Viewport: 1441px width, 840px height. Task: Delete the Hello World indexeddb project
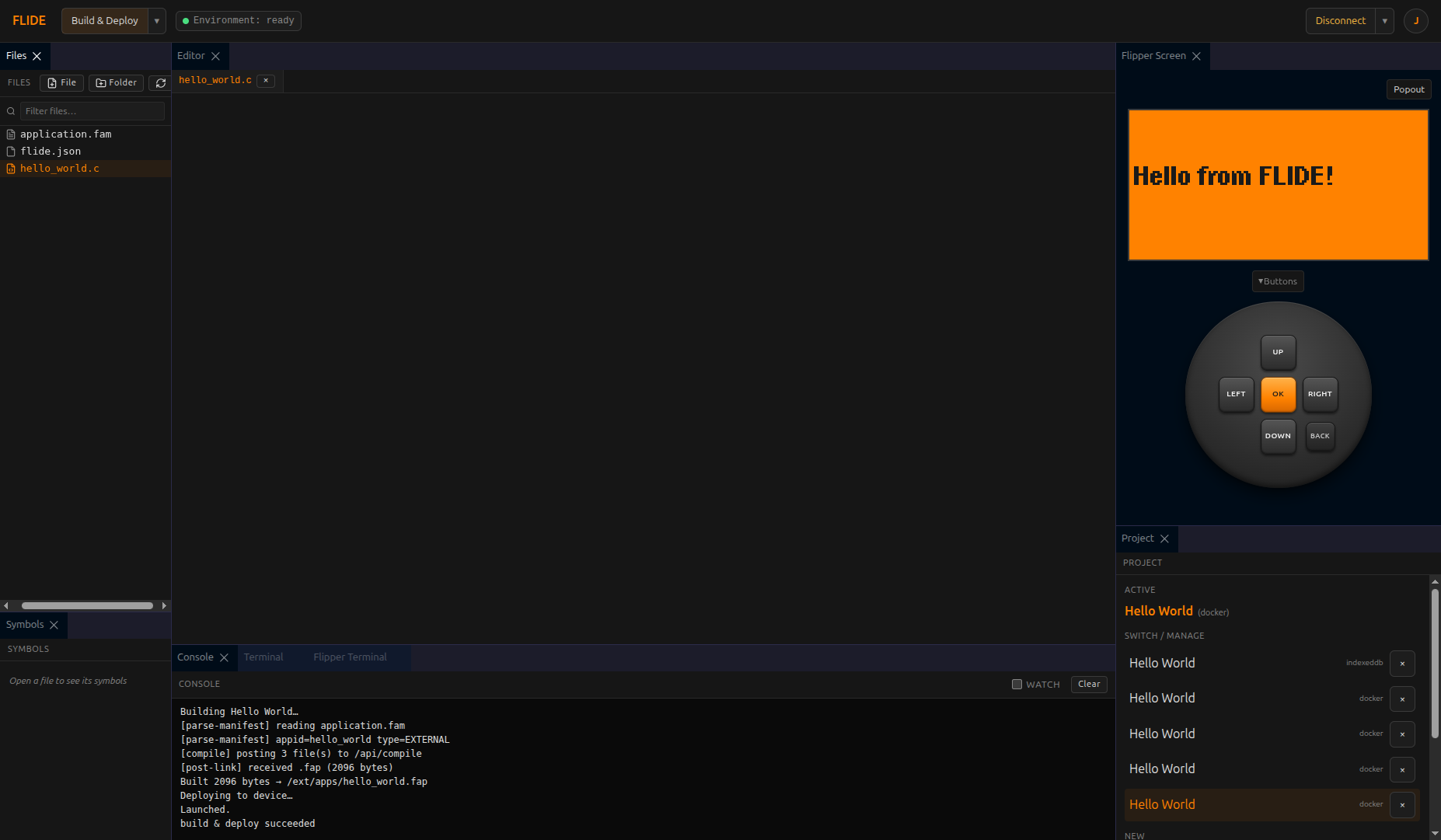1402,664
